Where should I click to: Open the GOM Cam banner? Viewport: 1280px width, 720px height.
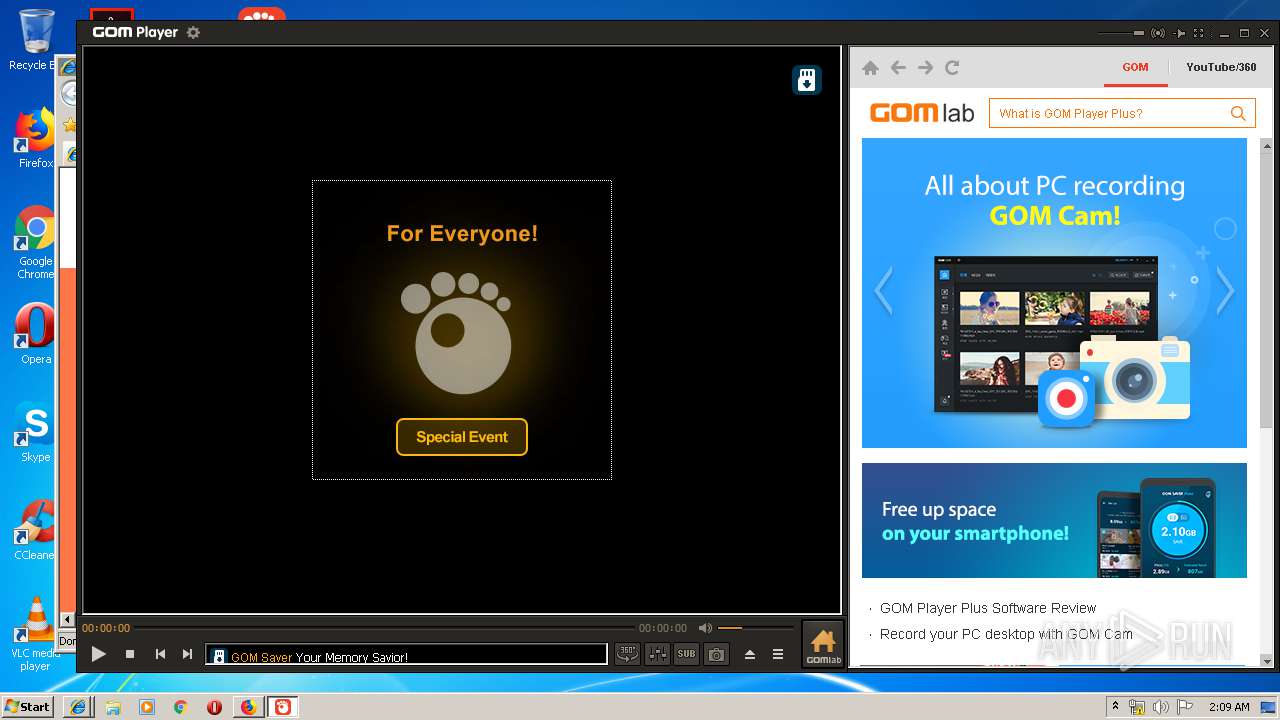click(x=1054, y=293)
